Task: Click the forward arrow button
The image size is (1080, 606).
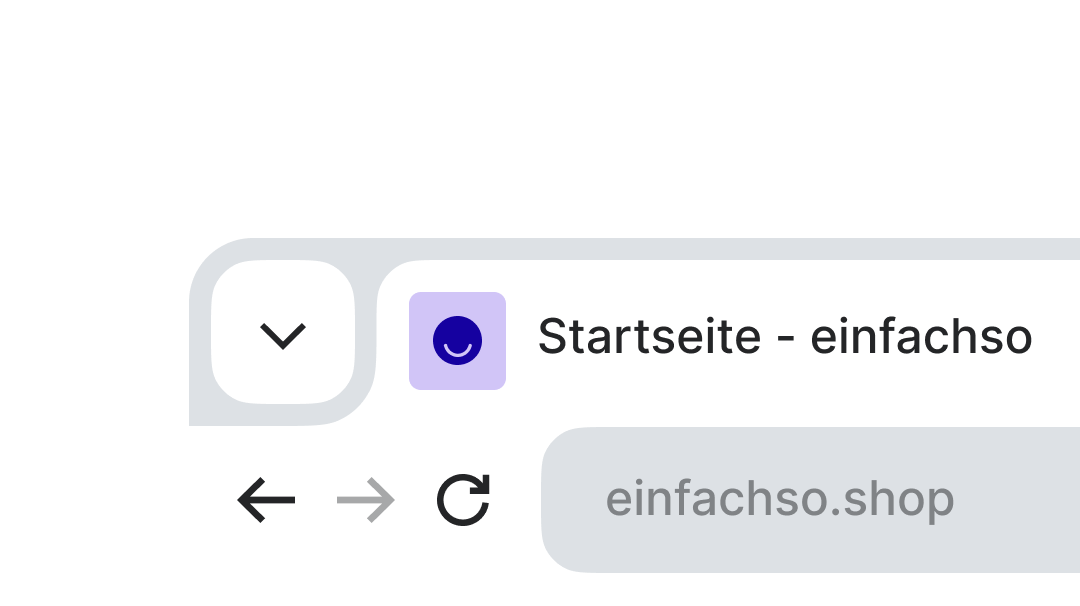Action: [366, 500]
